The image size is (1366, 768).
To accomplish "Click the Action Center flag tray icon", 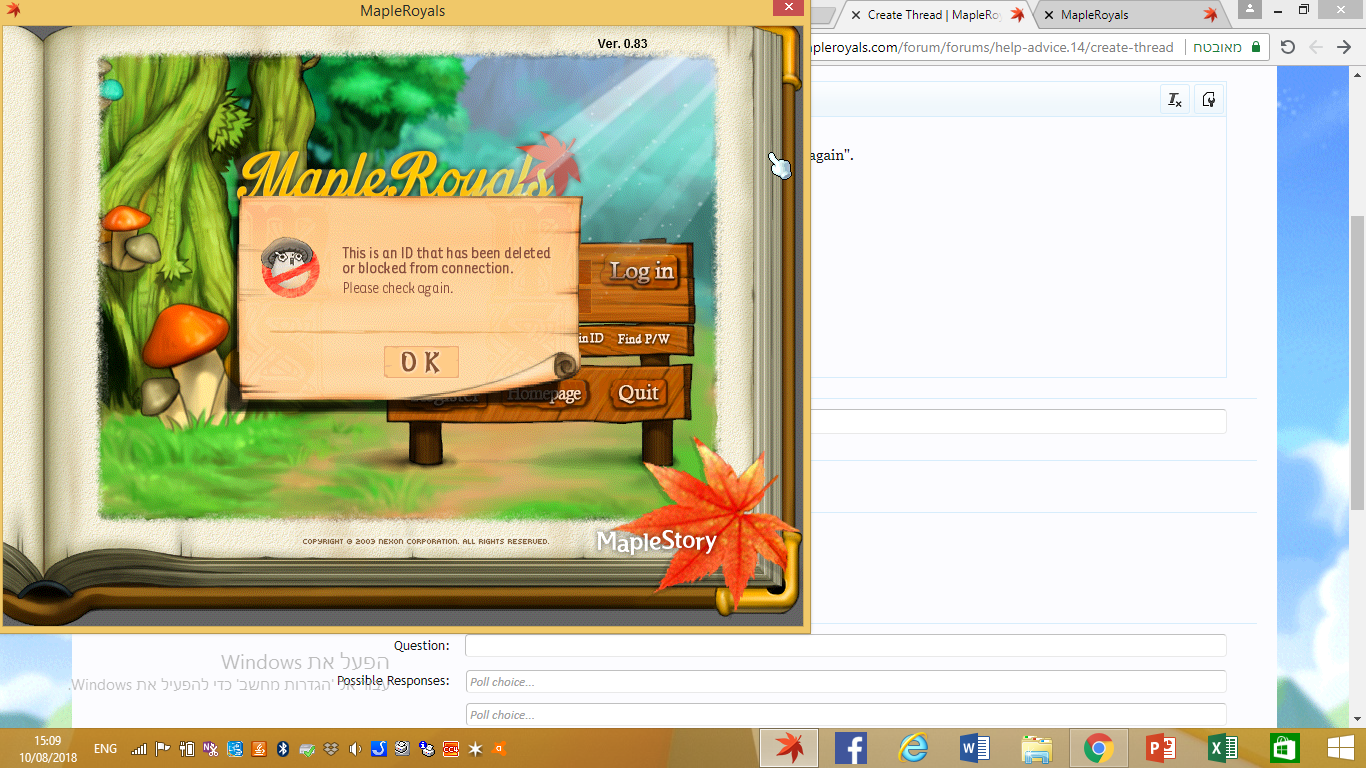I will 163,748.
